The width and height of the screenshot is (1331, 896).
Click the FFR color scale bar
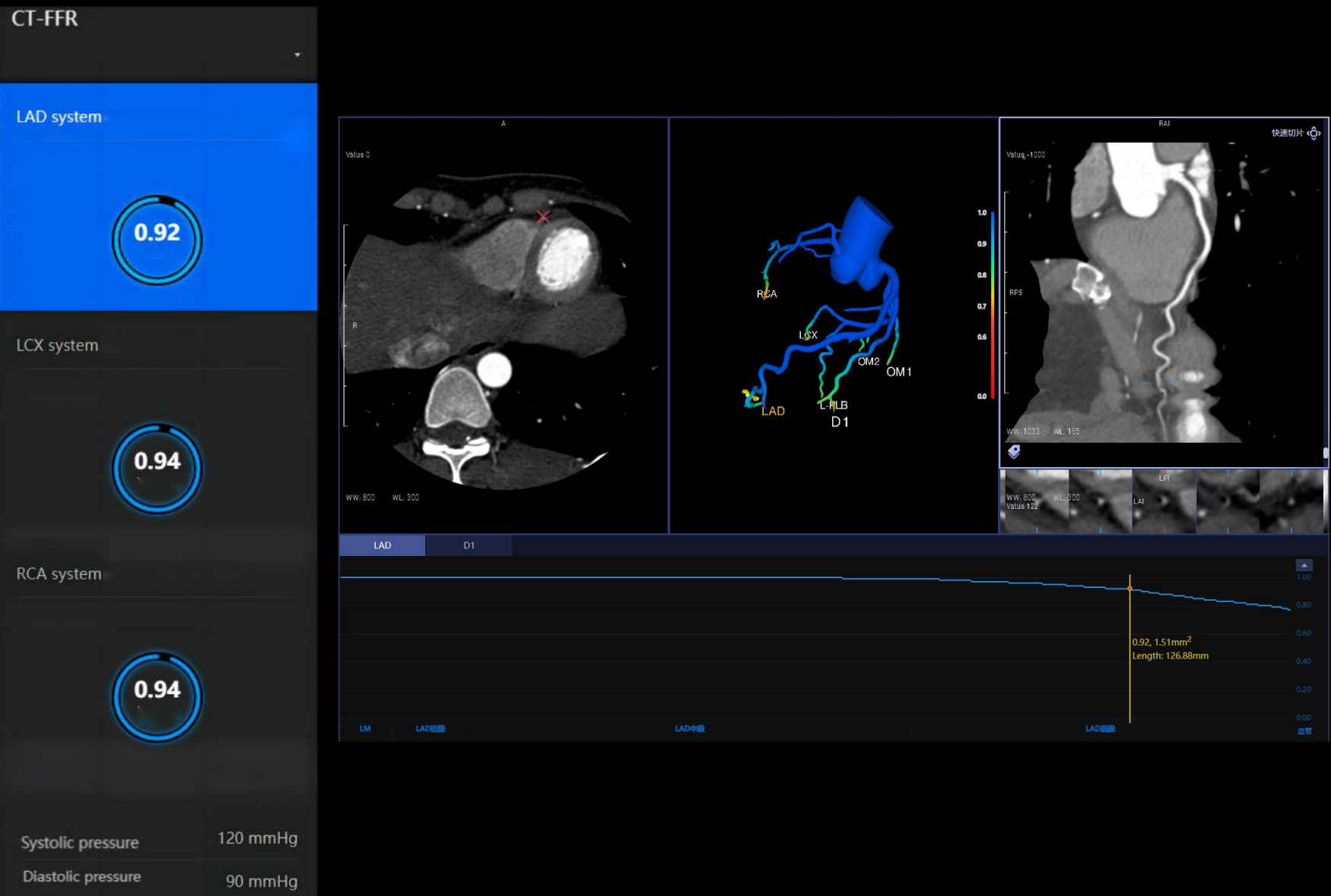click(x=992, y=304)
